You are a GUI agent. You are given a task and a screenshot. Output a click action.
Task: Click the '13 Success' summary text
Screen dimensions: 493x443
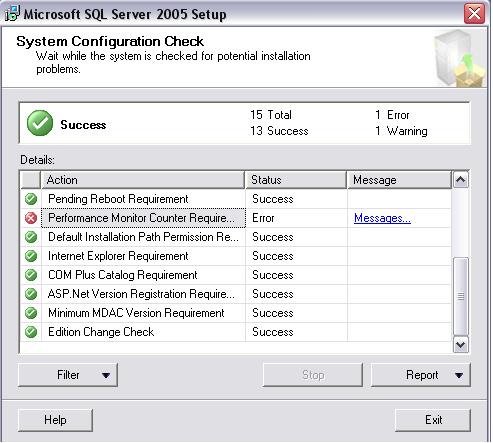279,131
